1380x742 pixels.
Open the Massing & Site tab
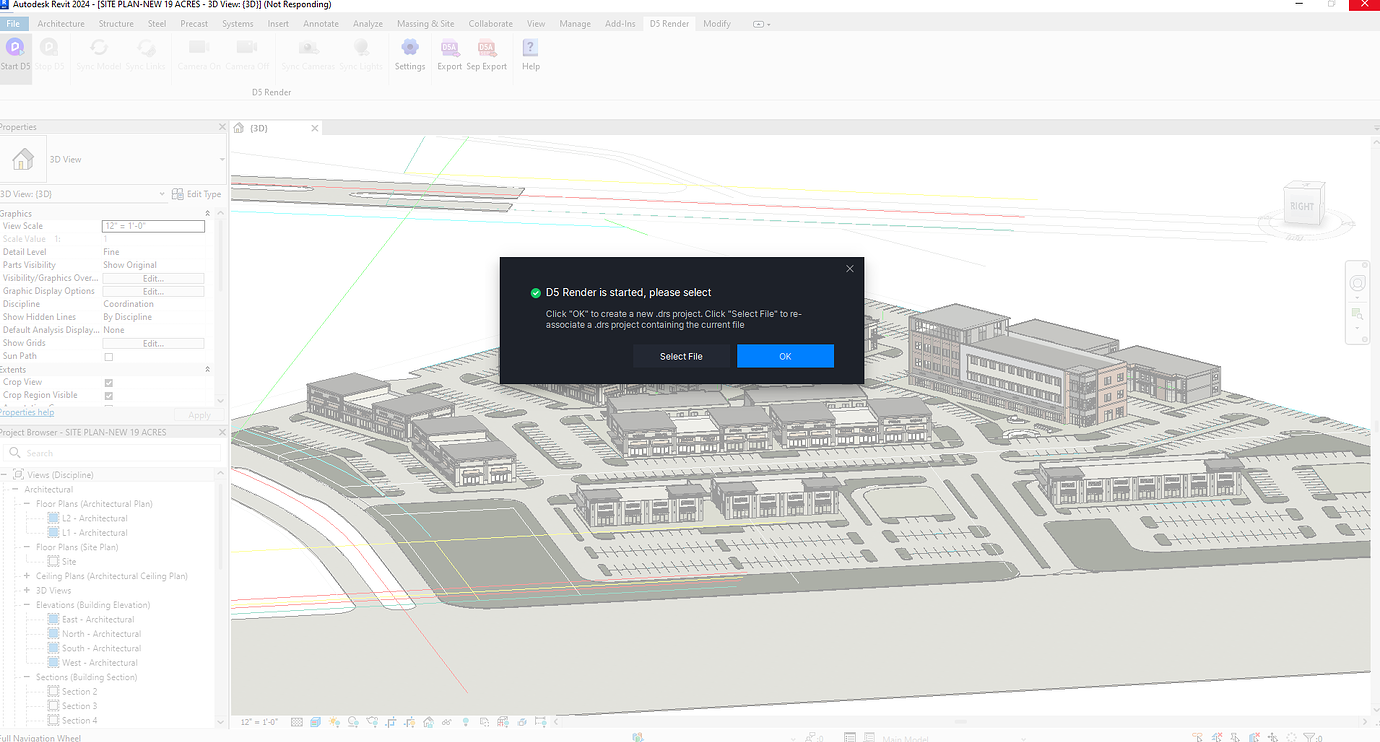[425, 23]
